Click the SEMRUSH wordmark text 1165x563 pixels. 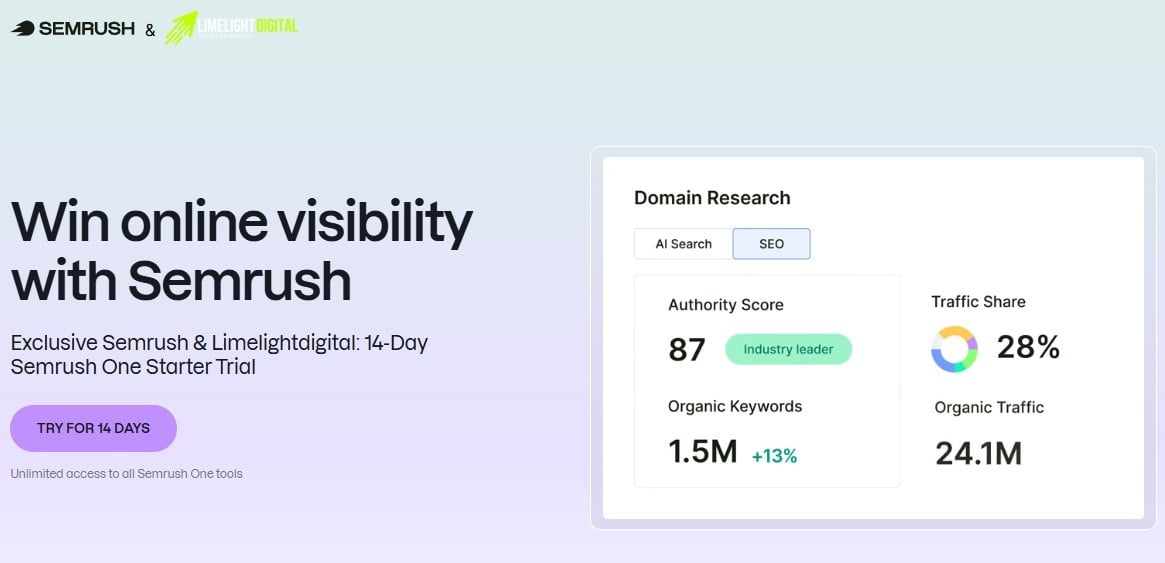[87, 29]
